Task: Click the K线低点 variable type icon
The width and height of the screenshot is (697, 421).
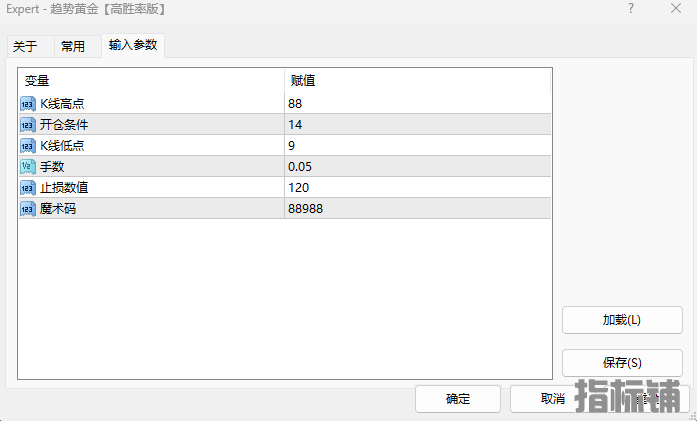Action: (x=28, y=145)
